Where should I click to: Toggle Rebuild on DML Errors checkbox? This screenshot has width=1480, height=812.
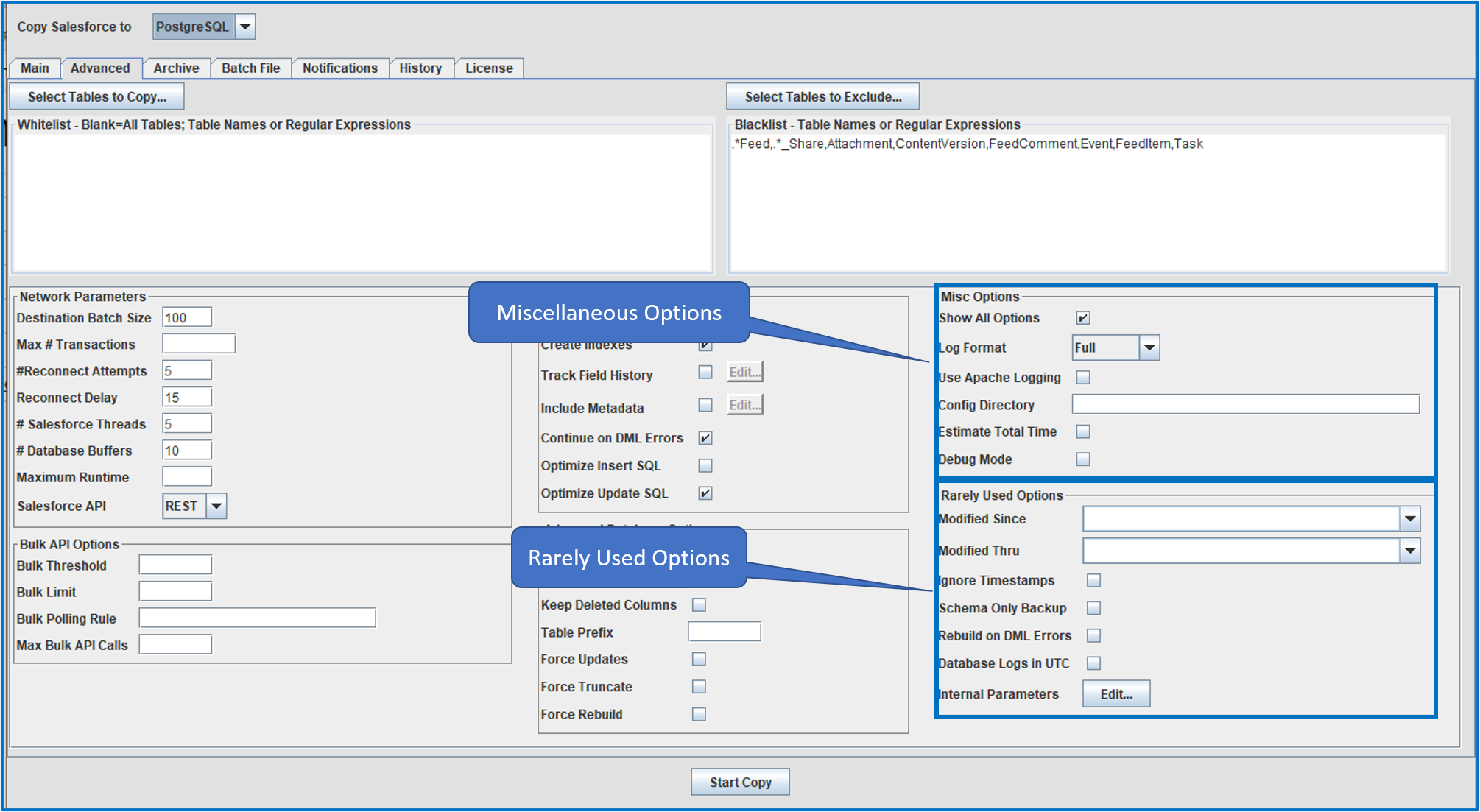click(x=1094, y=635)
